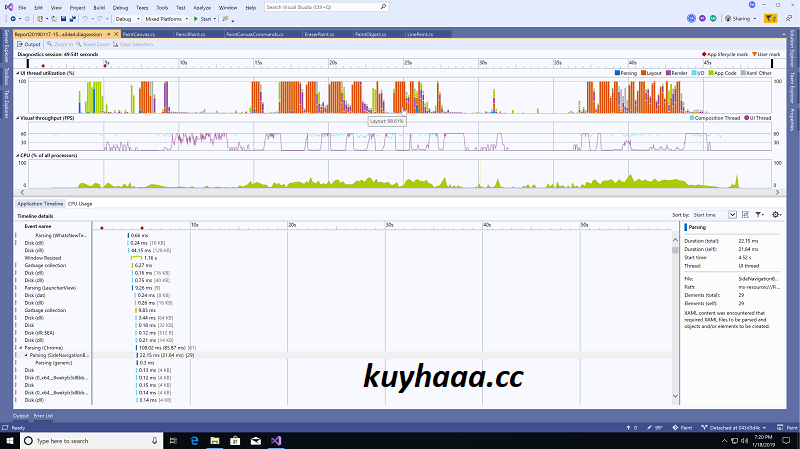Screen dimensions: 800x449
Task: Open the Sort by Start time dropdown
Action: [x=714, y=215]
